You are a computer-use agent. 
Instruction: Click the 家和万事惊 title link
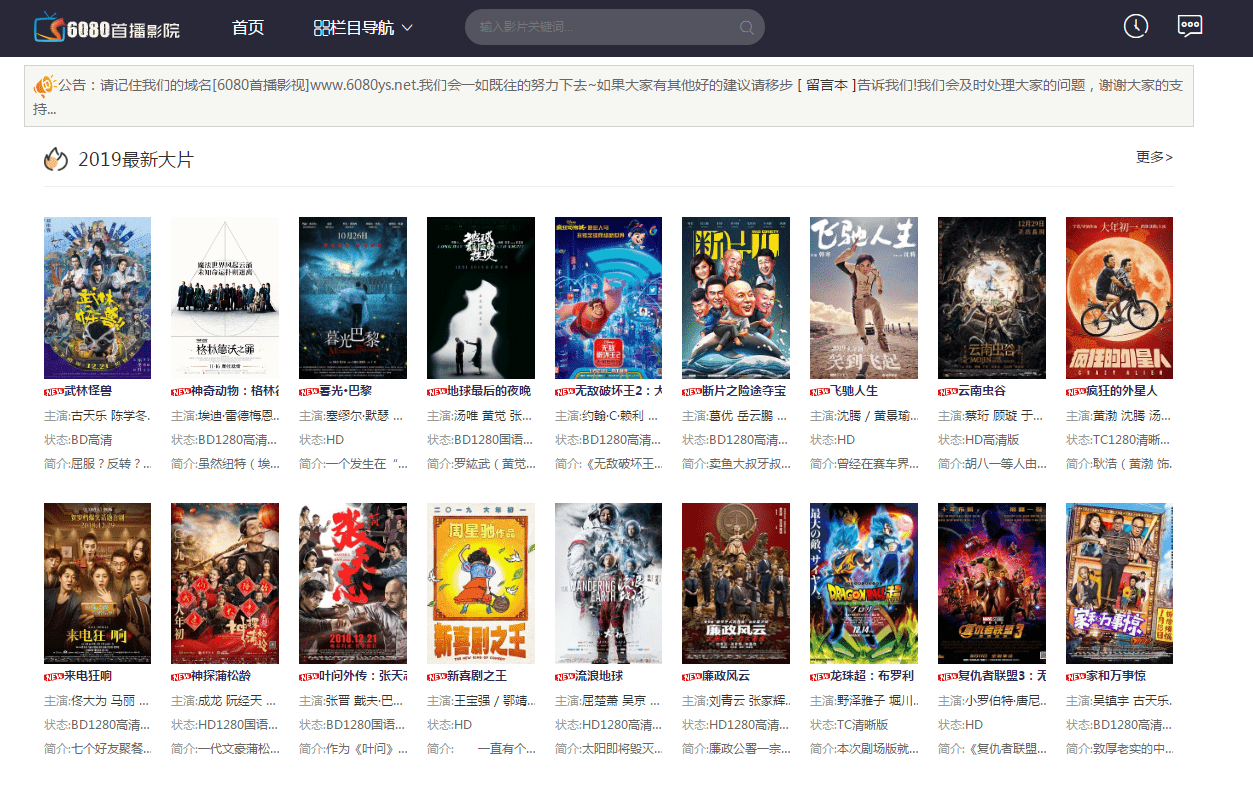coord(1115,676)
